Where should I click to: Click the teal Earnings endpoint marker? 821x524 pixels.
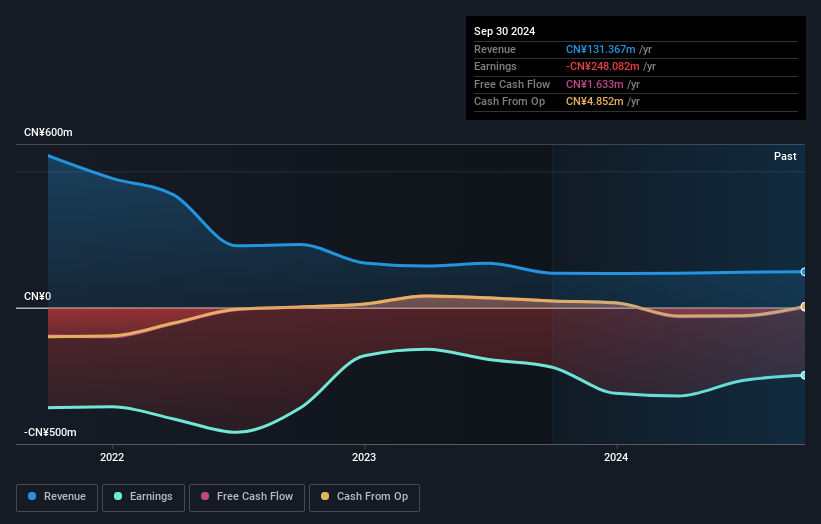[x=804, y=375]
